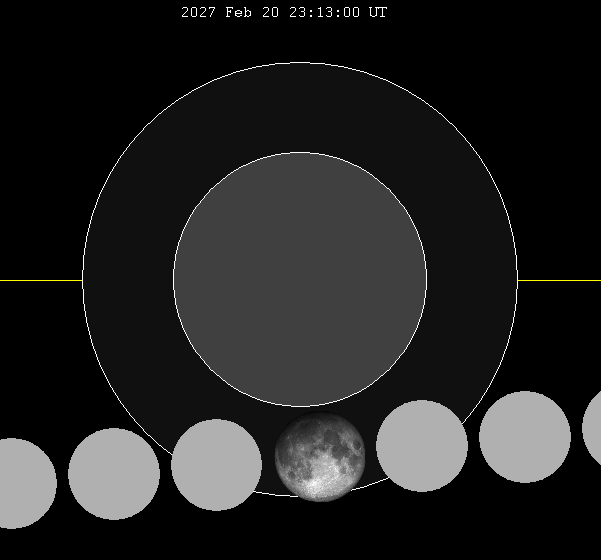This screenshot has width=601, height=560.
Task: Click where right ecliptic line meets penumbra circle
Action: click(517, 280)
